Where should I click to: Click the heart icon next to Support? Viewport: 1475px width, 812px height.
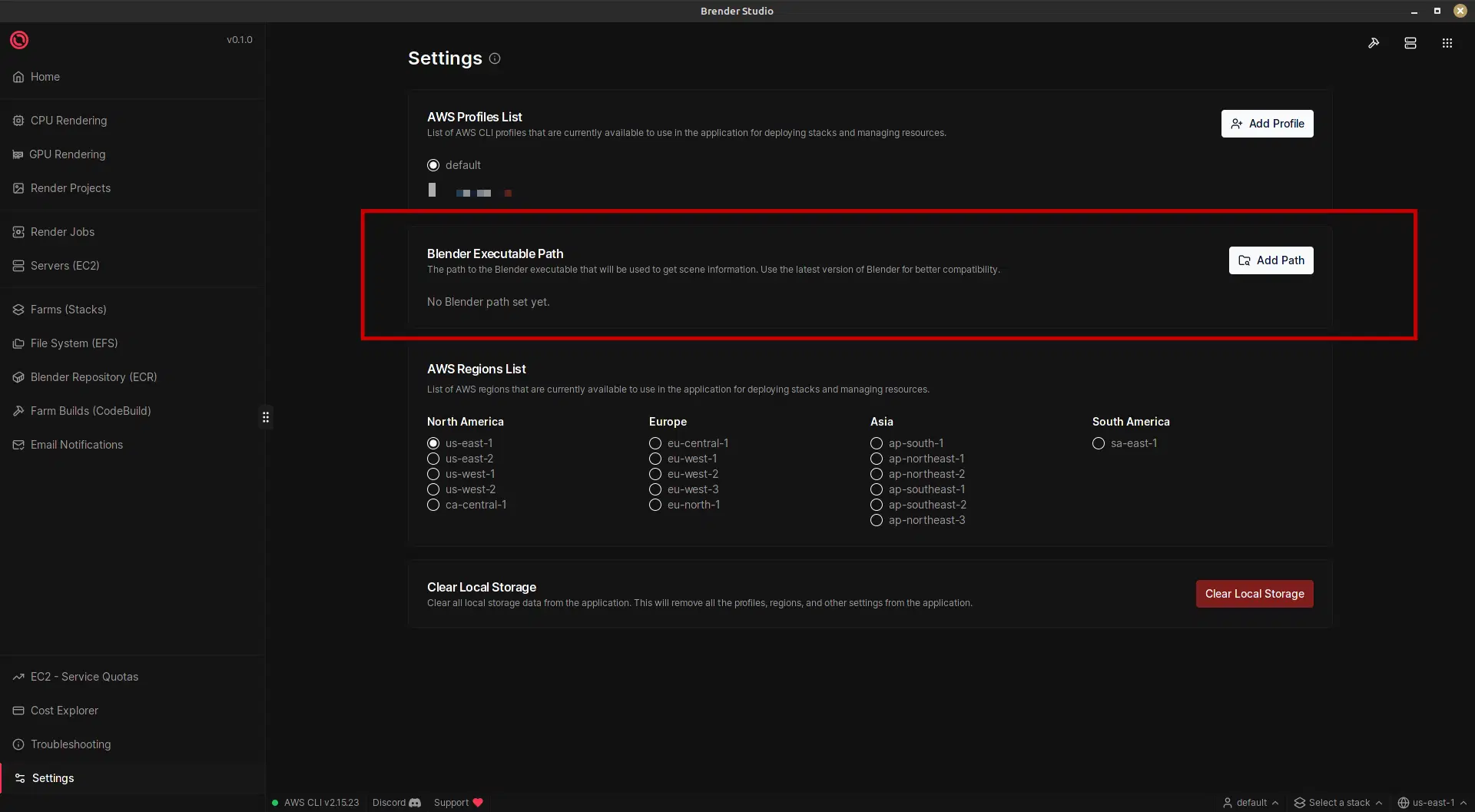click(x=478, y=802)
